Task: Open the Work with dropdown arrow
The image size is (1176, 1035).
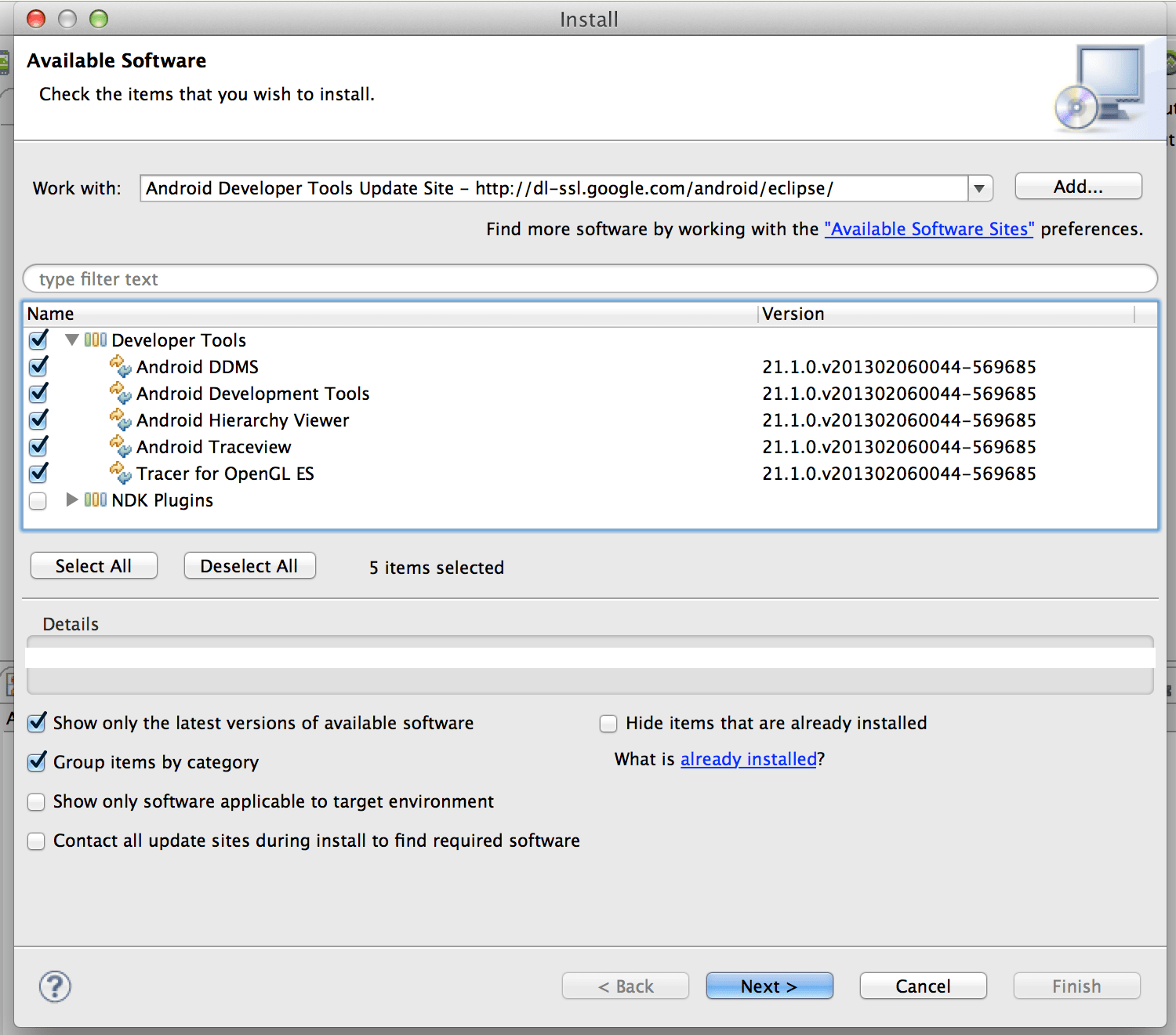Action: tap(978, 188)
